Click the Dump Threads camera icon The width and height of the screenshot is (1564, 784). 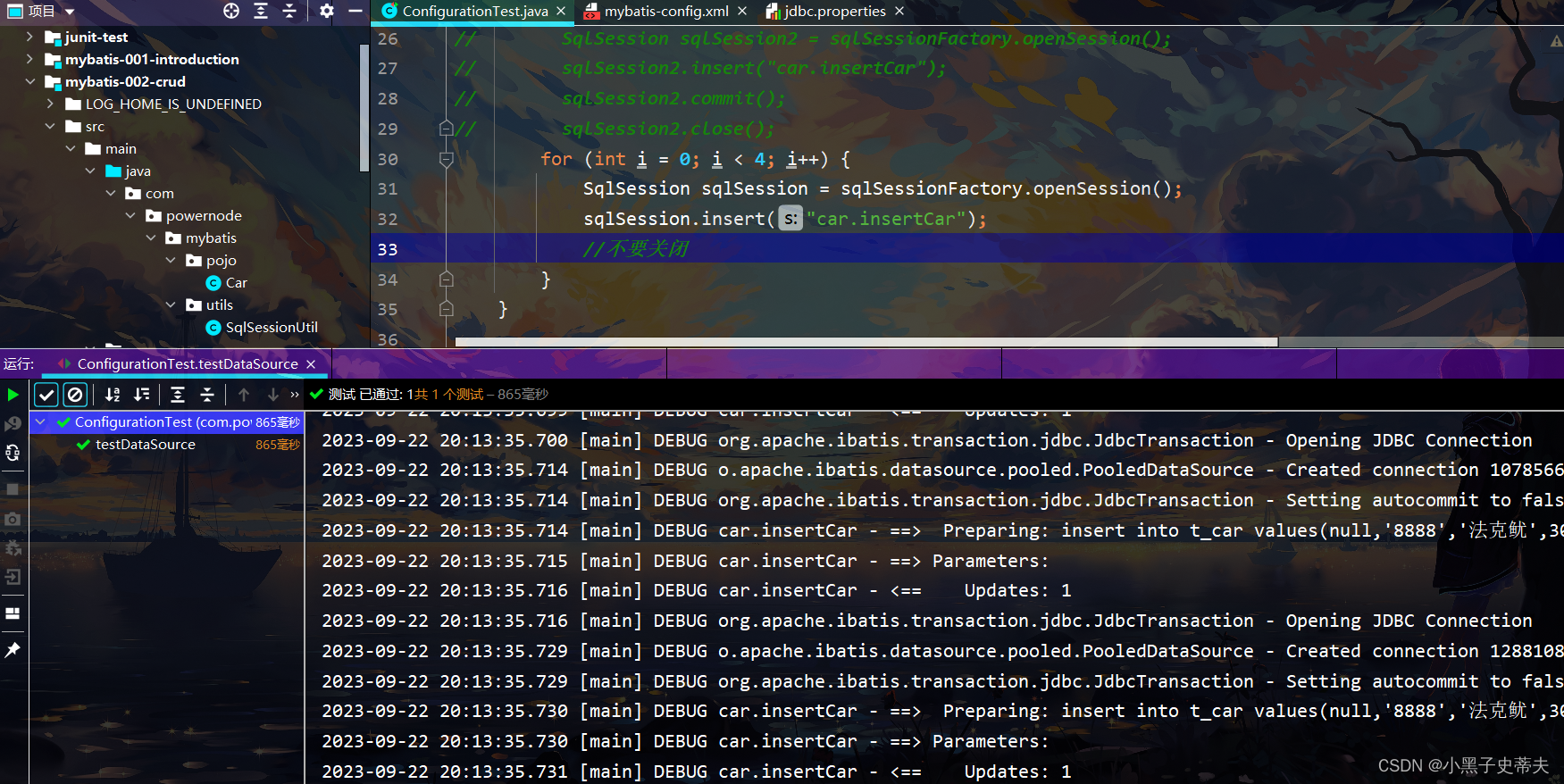point(13,519)
